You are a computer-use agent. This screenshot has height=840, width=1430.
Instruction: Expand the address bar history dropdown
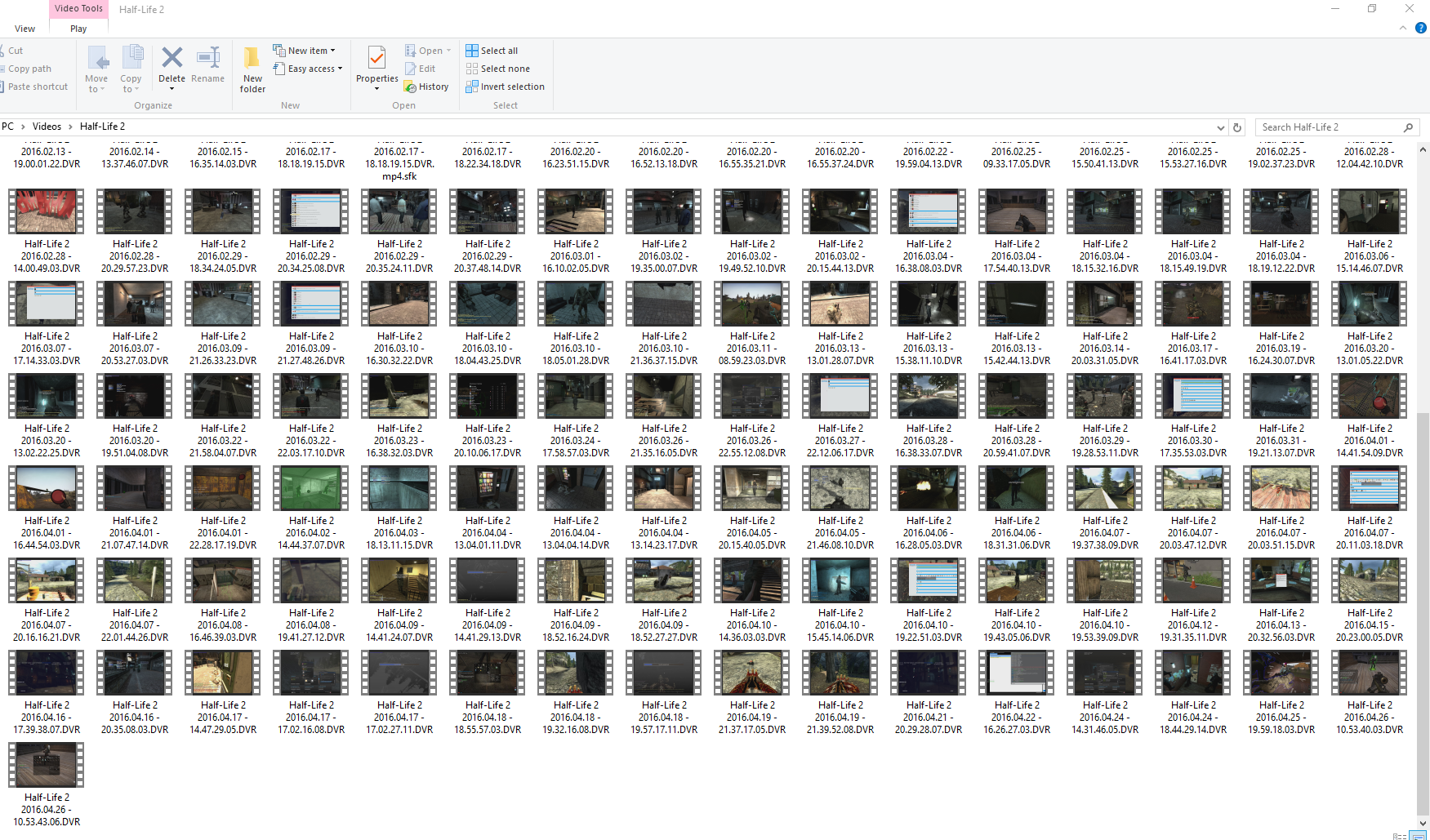[1220, 127]
